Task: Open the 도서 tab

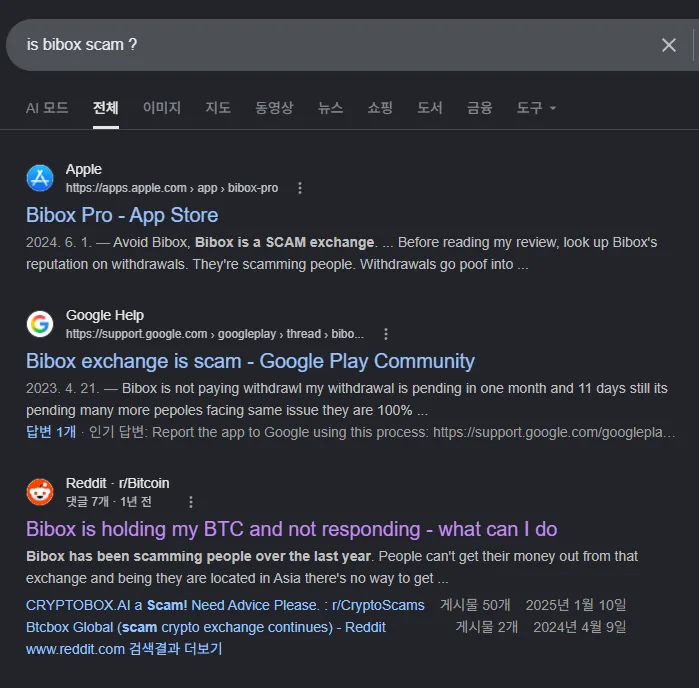Action: click(430, 107)
